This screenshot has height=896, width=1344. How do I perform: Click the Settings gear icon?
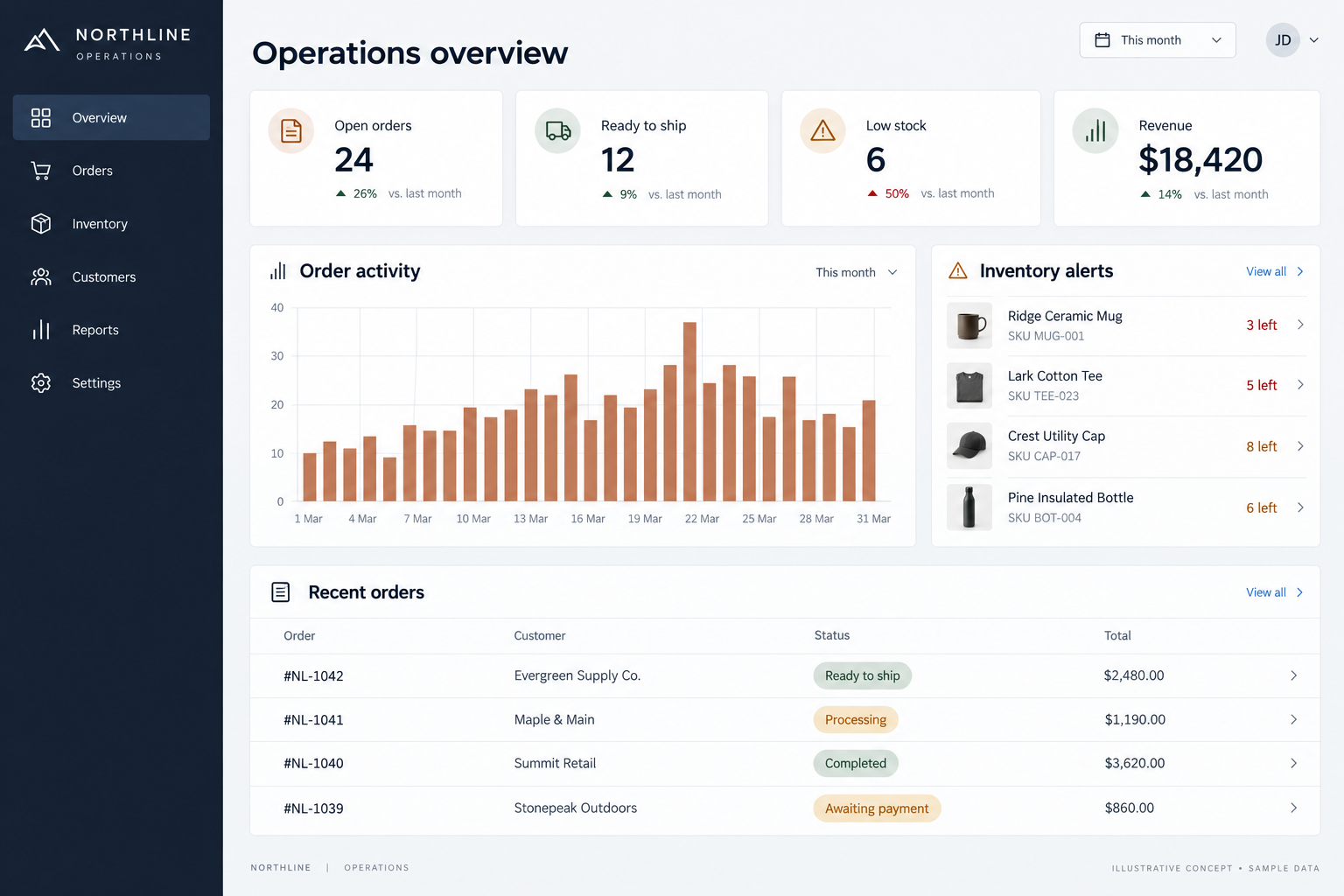41,383
